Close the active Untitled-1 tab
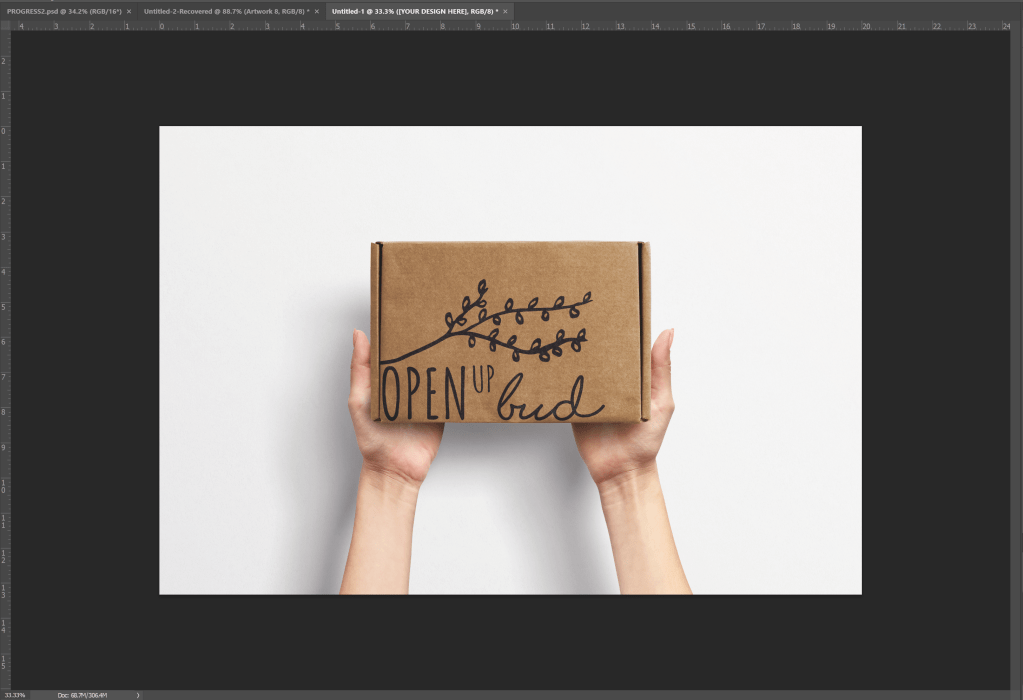 coord(506,11)
